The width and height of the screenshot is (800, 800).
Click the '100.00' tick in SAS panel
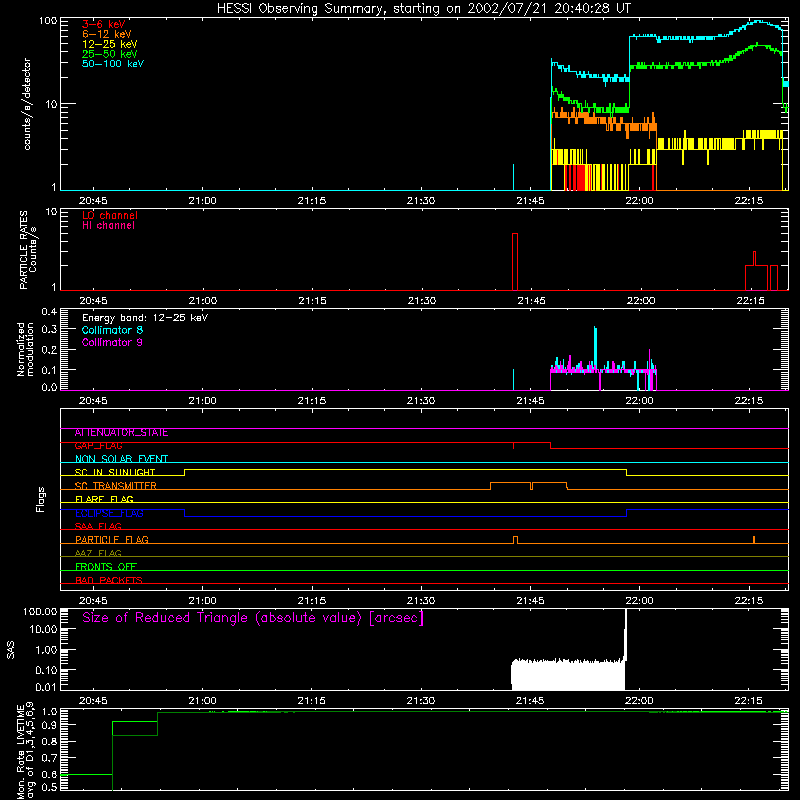pos(40,612)
